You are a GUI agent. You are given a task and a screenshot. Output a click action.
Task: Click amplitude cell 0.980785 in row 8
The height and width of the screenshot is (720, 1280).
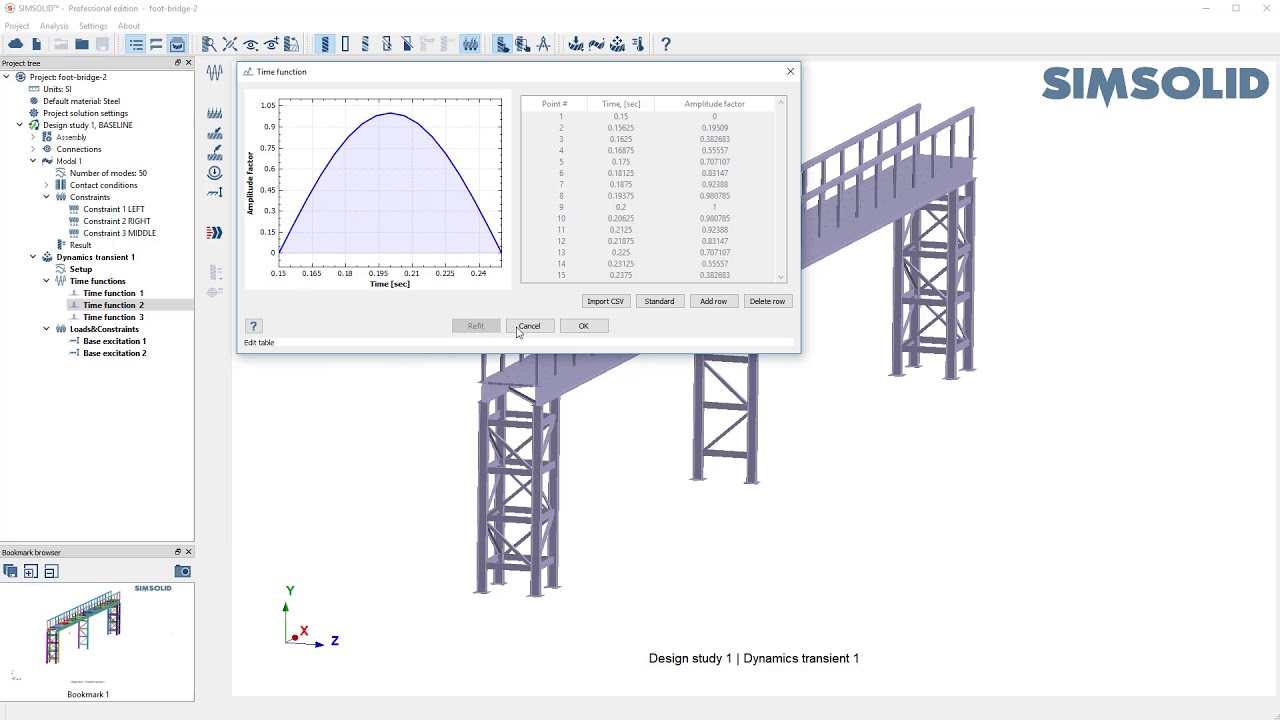tap(714, 195)
